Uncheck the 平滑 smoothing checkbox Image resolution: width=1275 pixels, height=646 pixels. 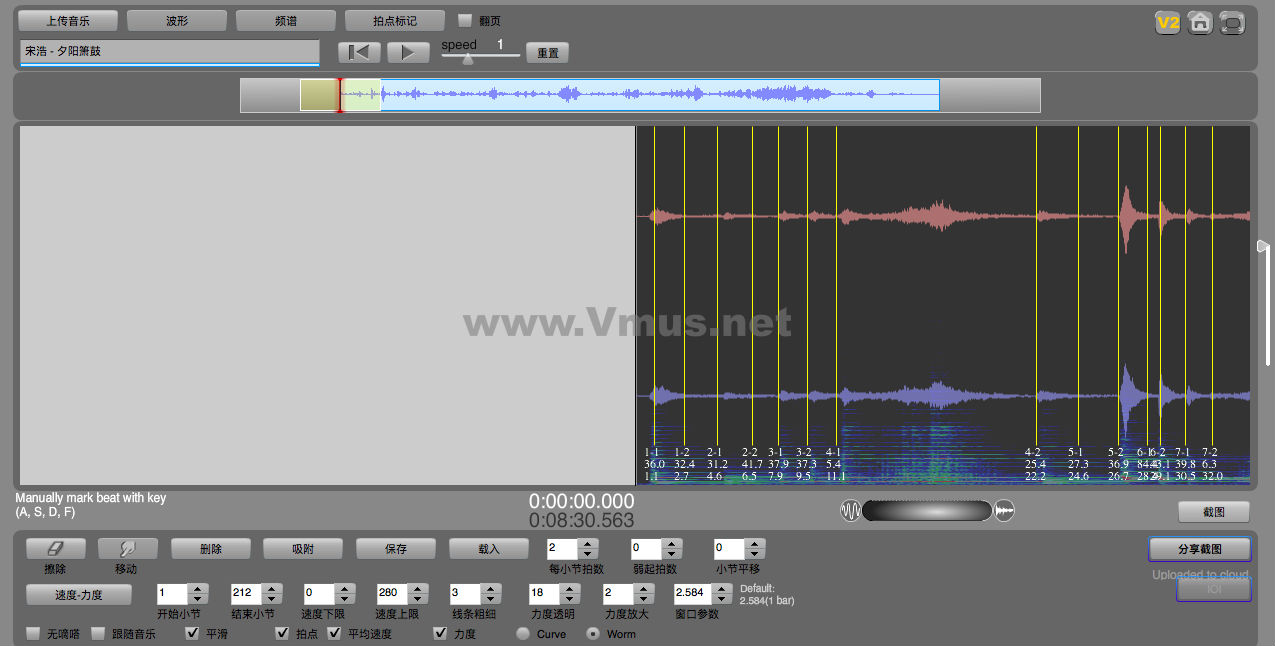193,633
